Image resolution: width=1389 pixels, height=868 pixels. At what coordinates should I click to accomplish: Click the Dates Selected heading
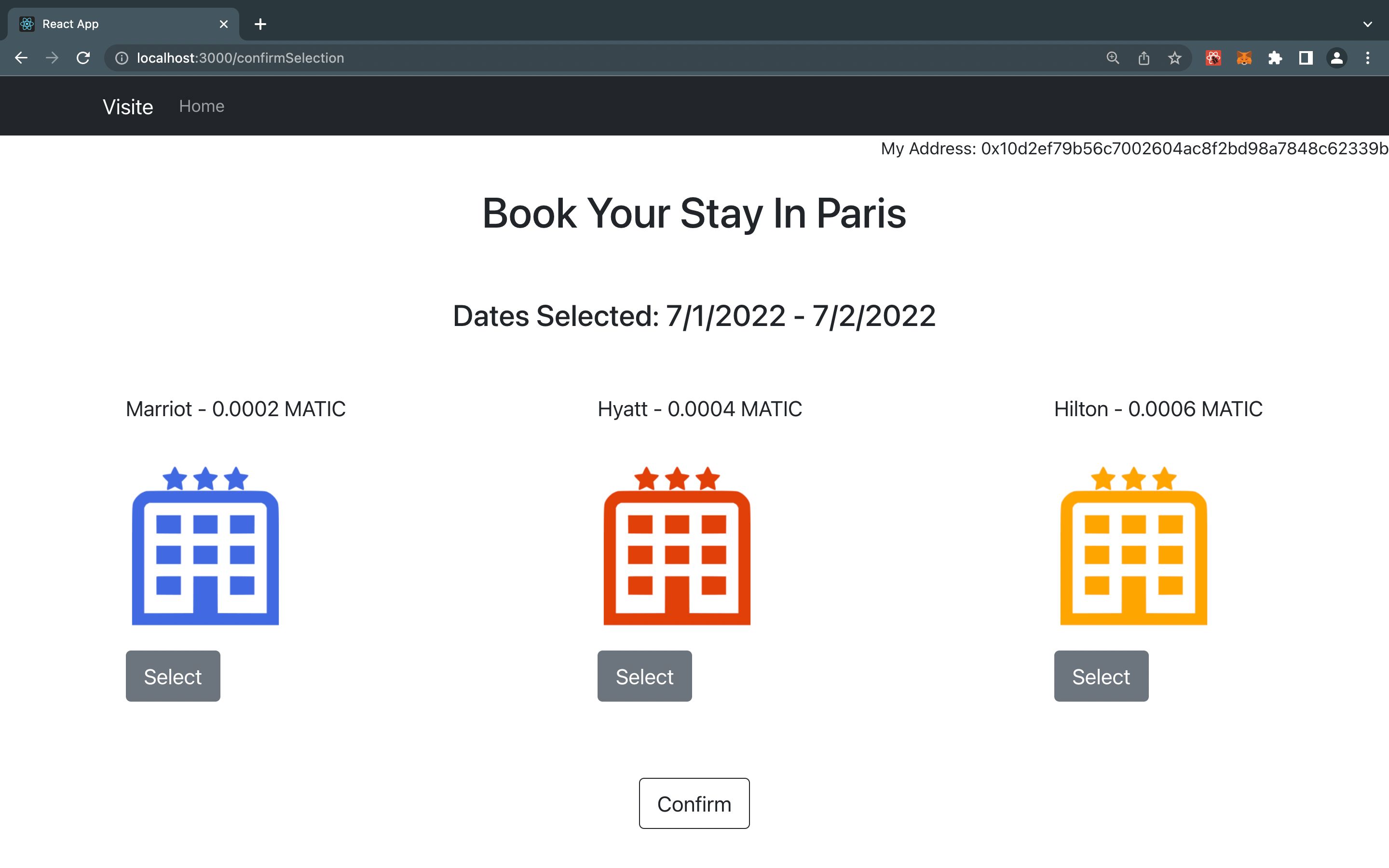tap(694, 316)
